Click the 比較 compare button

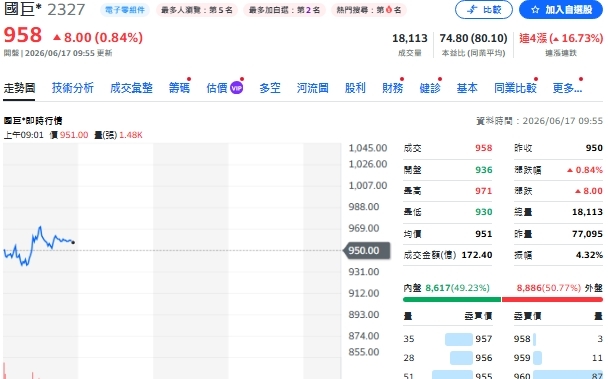pos(484,9)
